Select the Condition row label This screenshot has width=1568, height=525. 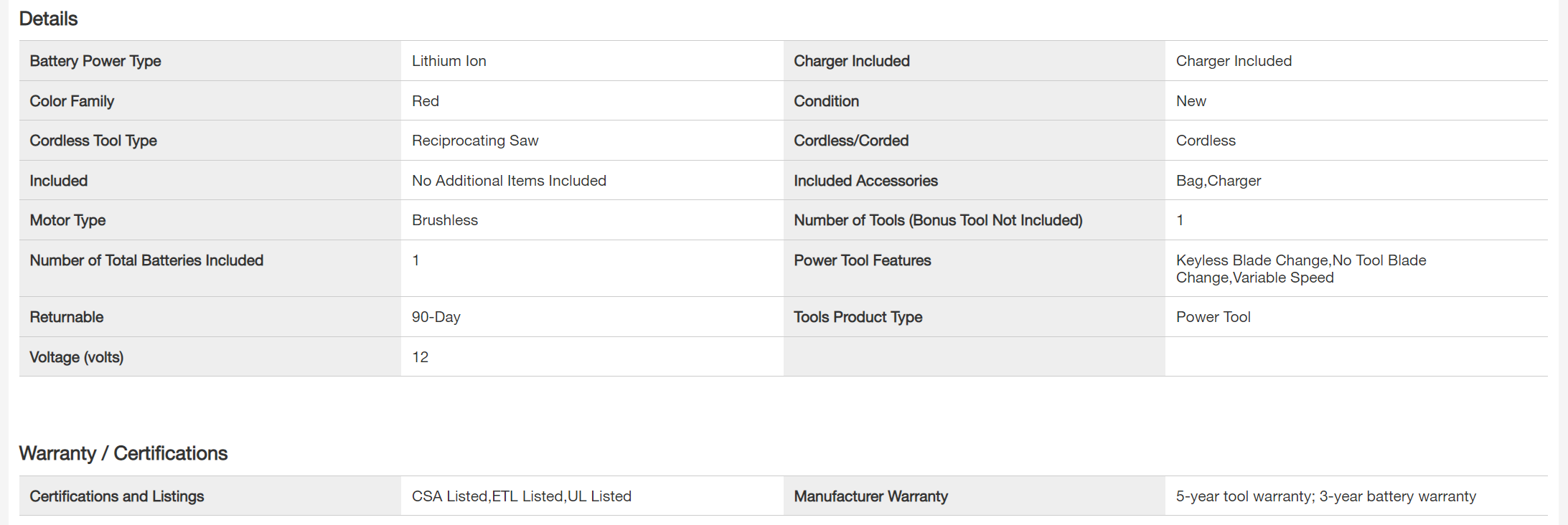[x=826, y=101]
